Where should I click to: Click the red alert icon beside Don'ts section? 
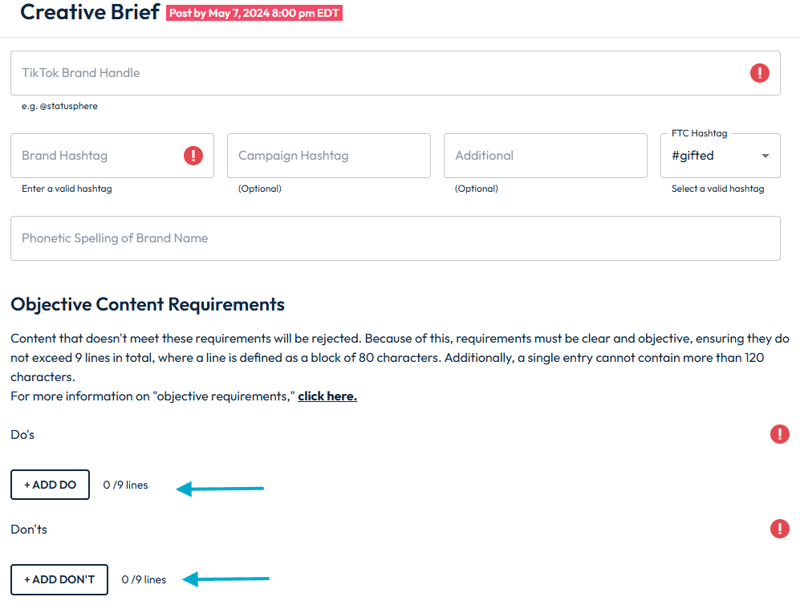[x=780, y=529]
